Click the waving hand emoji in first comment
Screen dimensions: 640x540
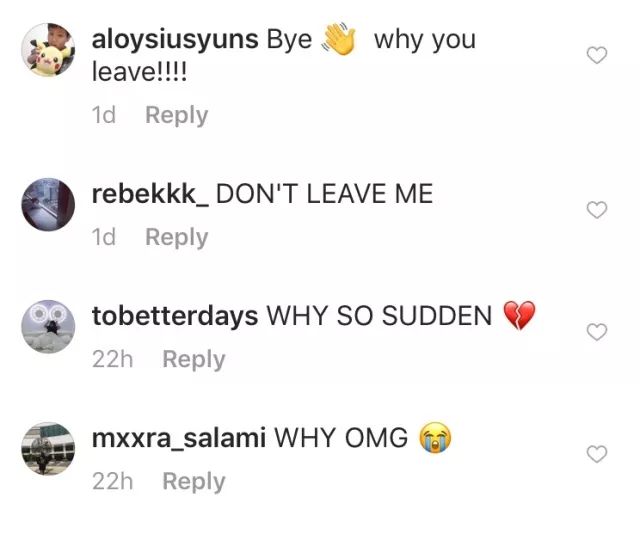339,39
